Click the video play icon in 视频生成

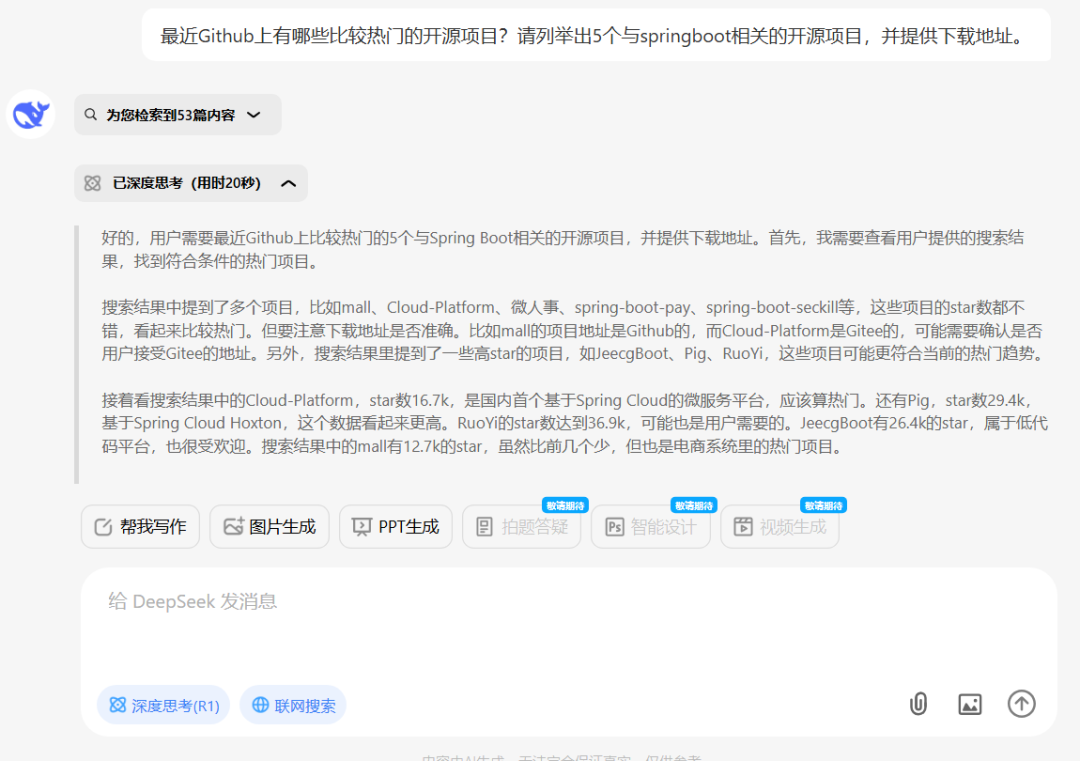click(743, 527)
